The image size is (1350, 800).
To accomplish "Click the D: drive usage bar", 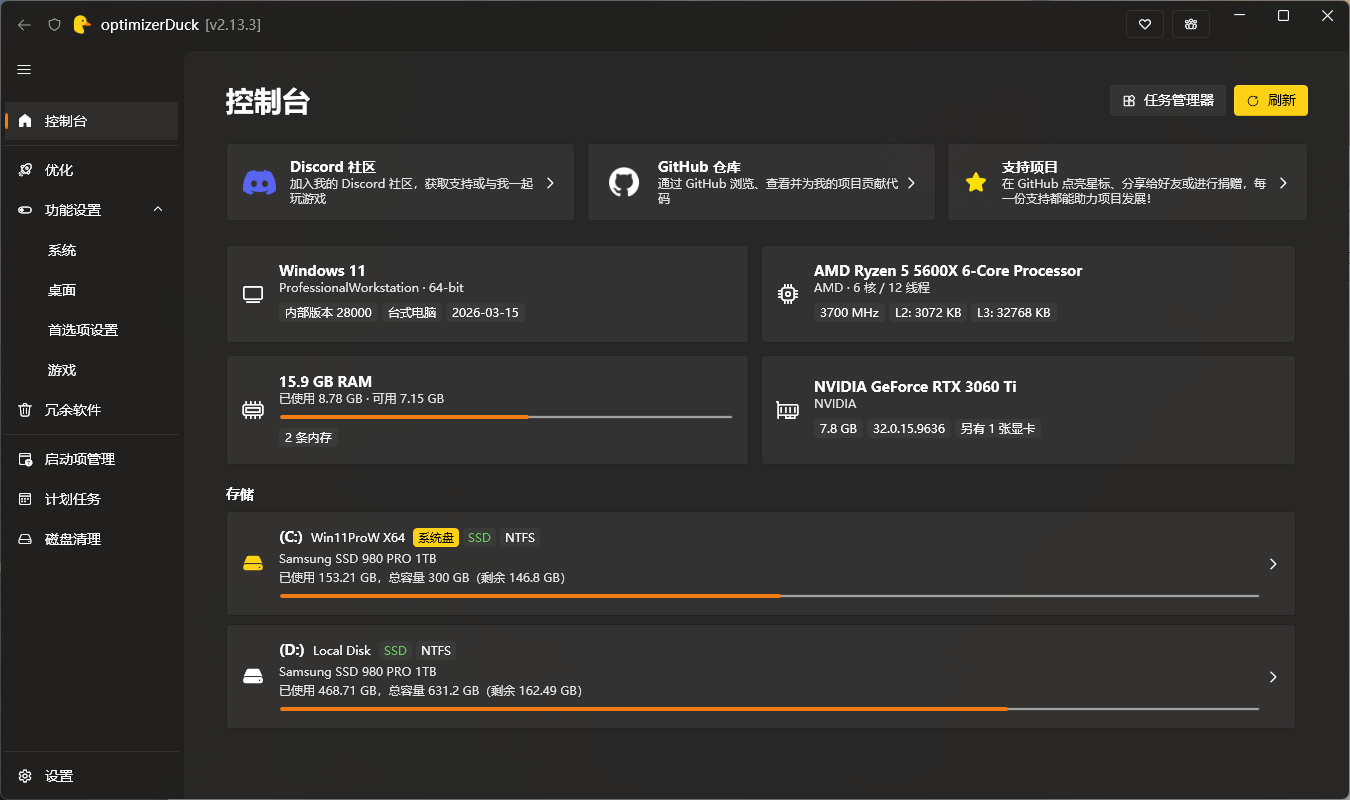I will [x=769, y=708].
